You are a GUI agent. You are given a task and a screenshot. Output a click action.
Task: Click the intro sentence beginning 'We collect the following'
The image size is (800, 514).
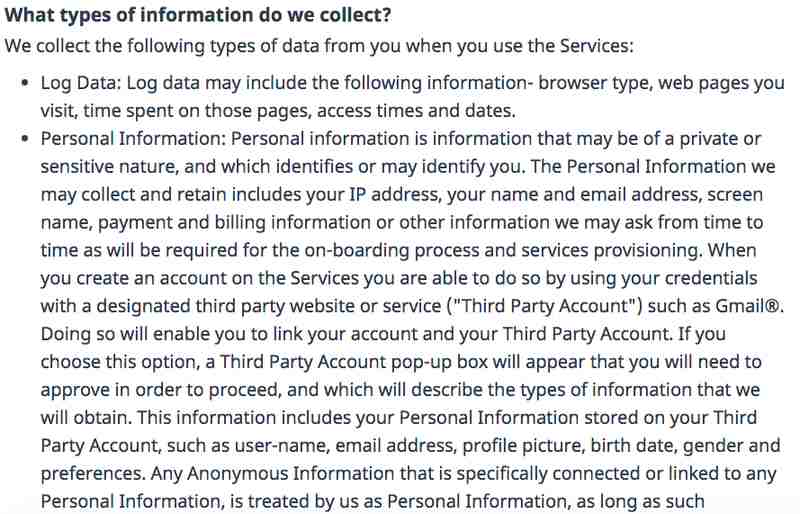point(319,46)
